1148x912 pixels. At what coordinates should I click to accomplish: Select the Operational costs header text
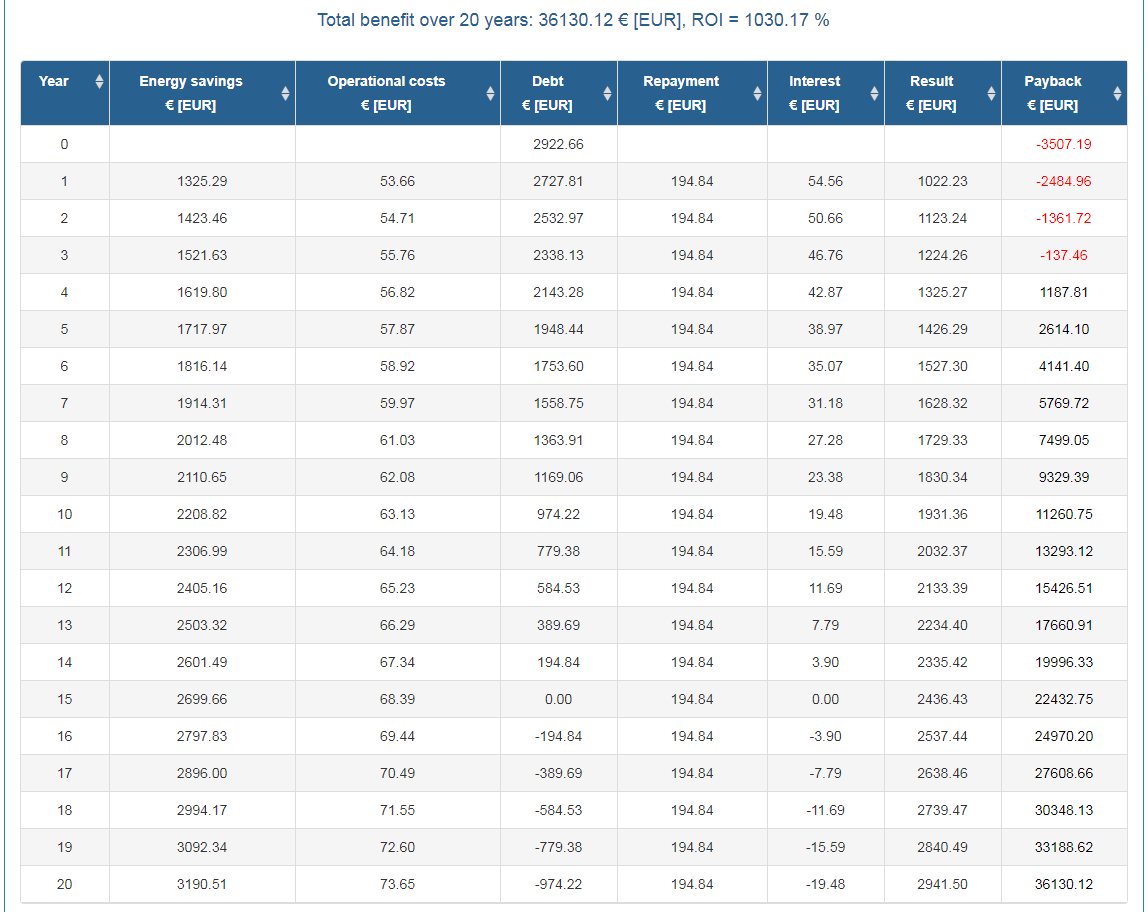point(386,81)
